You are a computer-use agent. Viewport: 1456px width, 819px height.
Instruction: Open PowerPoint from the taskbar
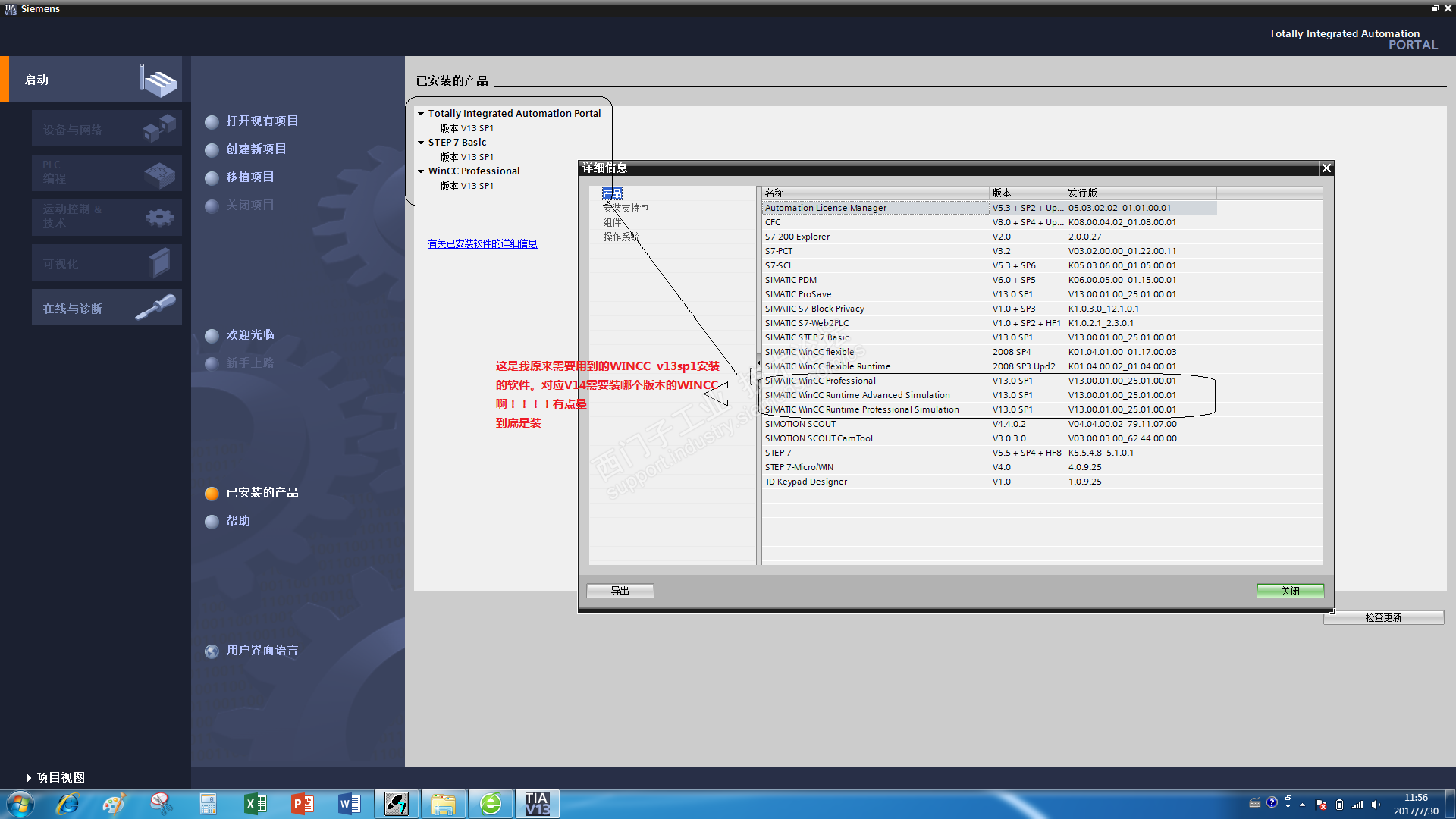pyautogui.click(x=302, y=804)
